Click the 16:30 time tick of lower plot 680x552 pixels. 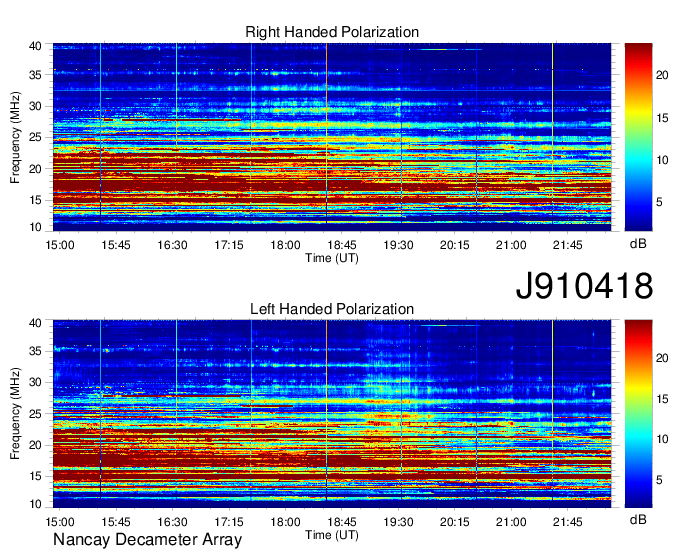[x=172, y=522]
